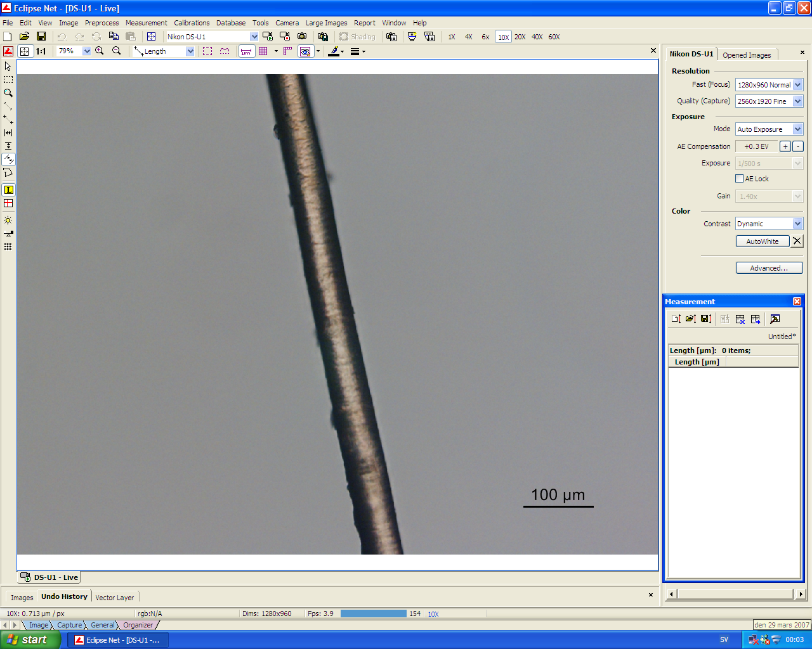Open the Calibrations menu
The image size is (812, 649).
192,23
